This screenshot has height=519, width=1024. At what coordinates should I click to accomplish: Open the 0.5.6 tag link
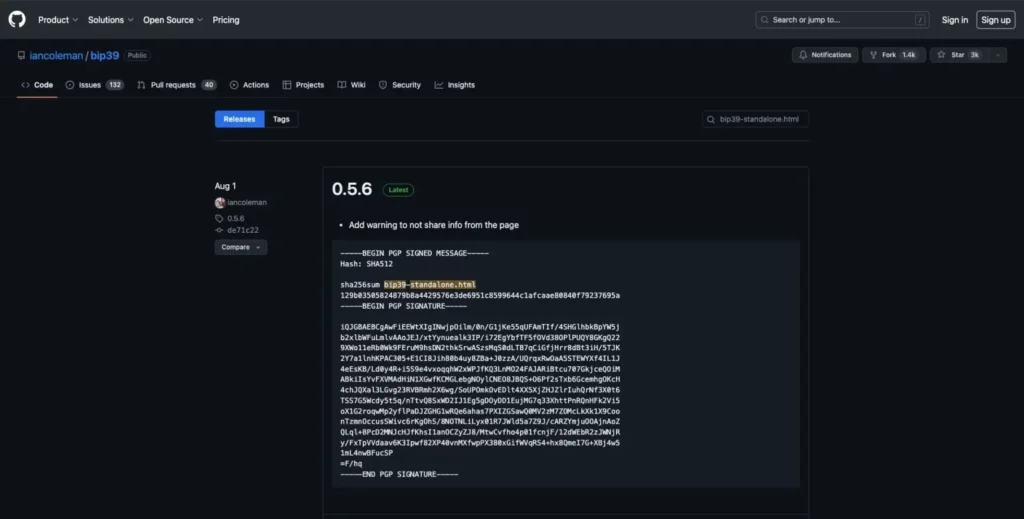pyautogui.click(x=236, y=219)
